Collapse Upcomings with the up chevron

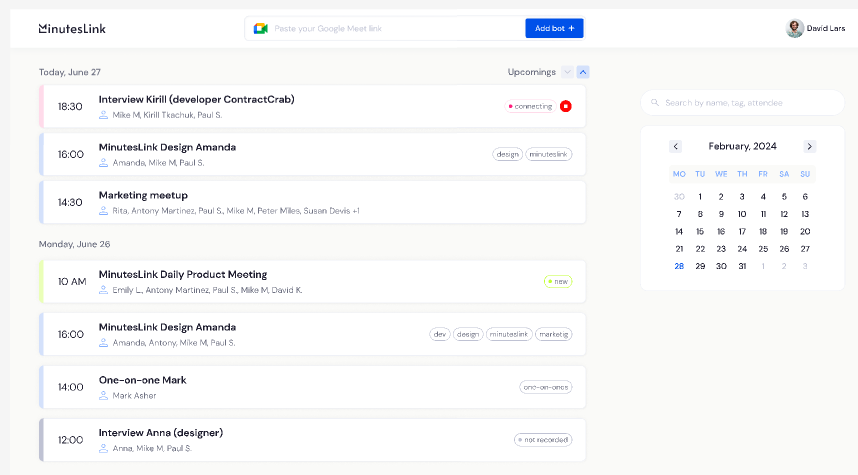pos(583,72)
